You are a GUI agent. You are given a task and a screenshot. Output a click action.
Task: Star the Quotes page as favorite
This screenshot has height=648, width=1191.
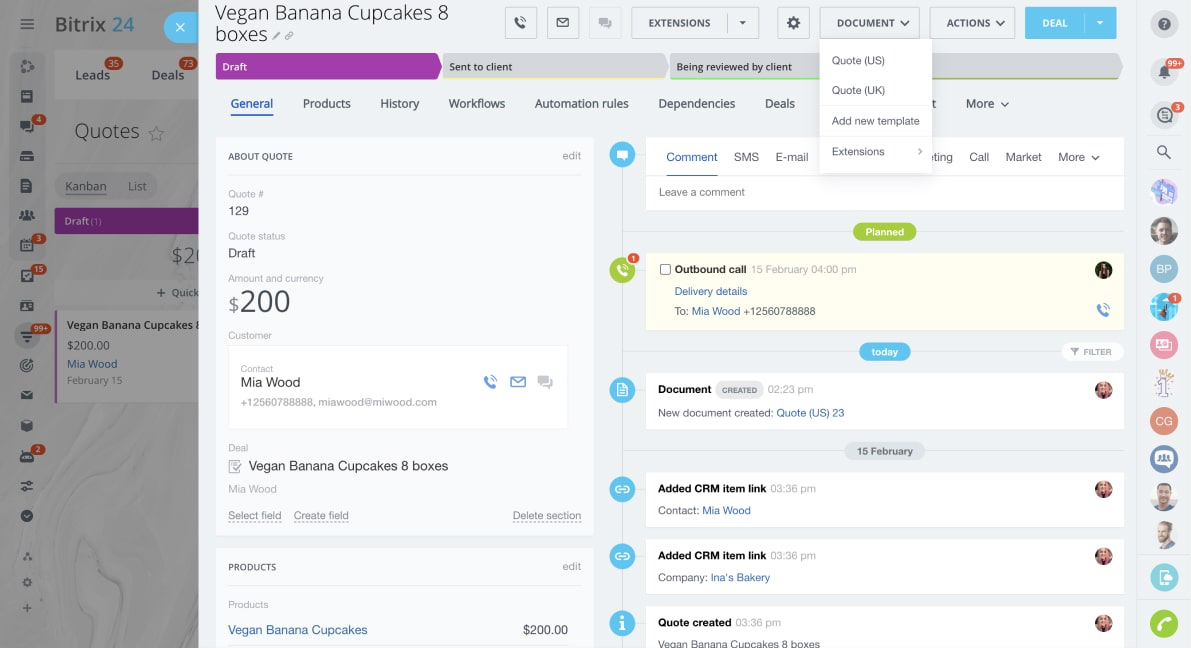click(156, 133)
